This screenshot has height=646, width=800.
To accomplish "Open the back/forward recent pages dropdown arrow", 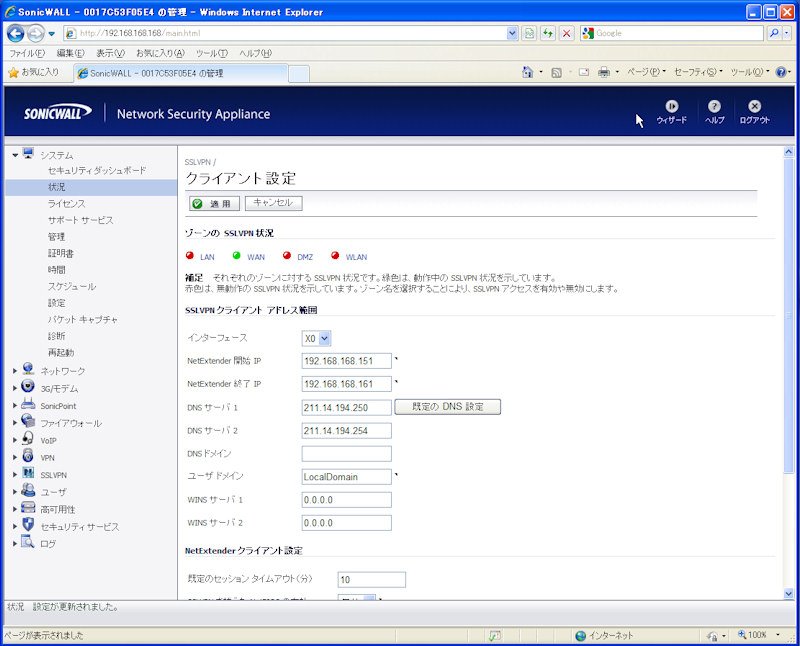I will tap(52, 34).
